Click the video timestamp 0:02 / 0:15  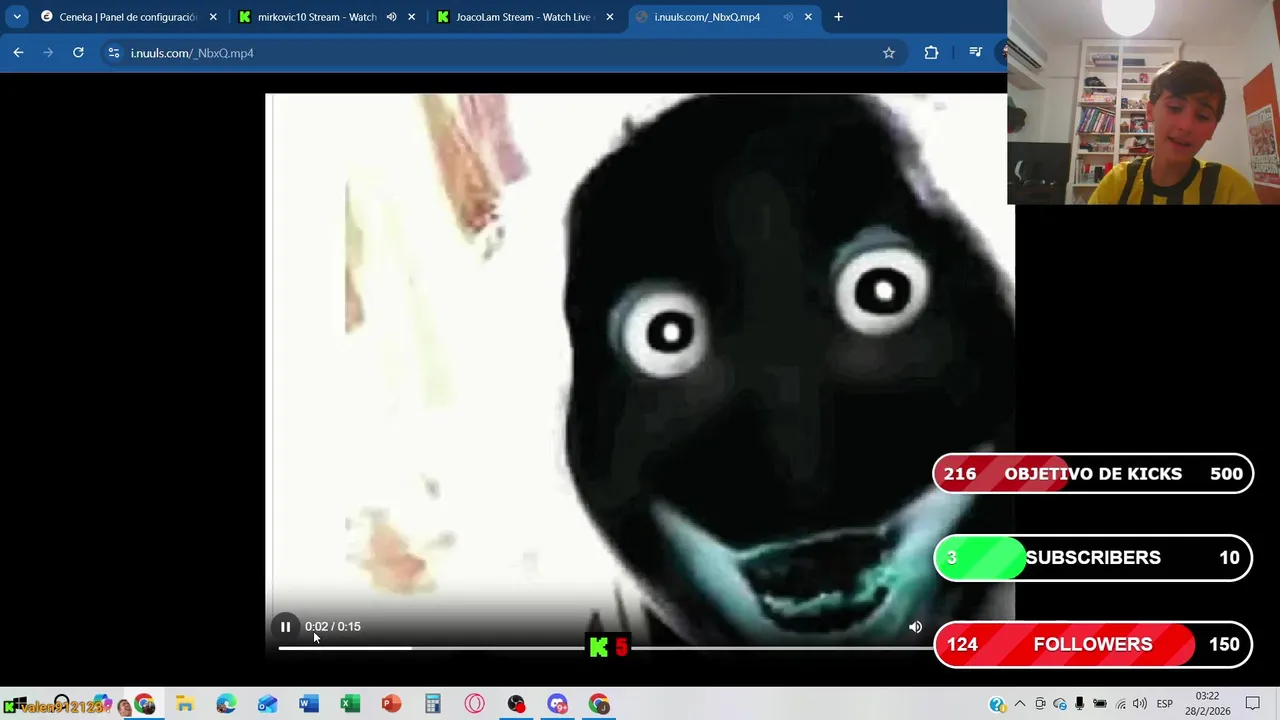click(x=333, y=627)
